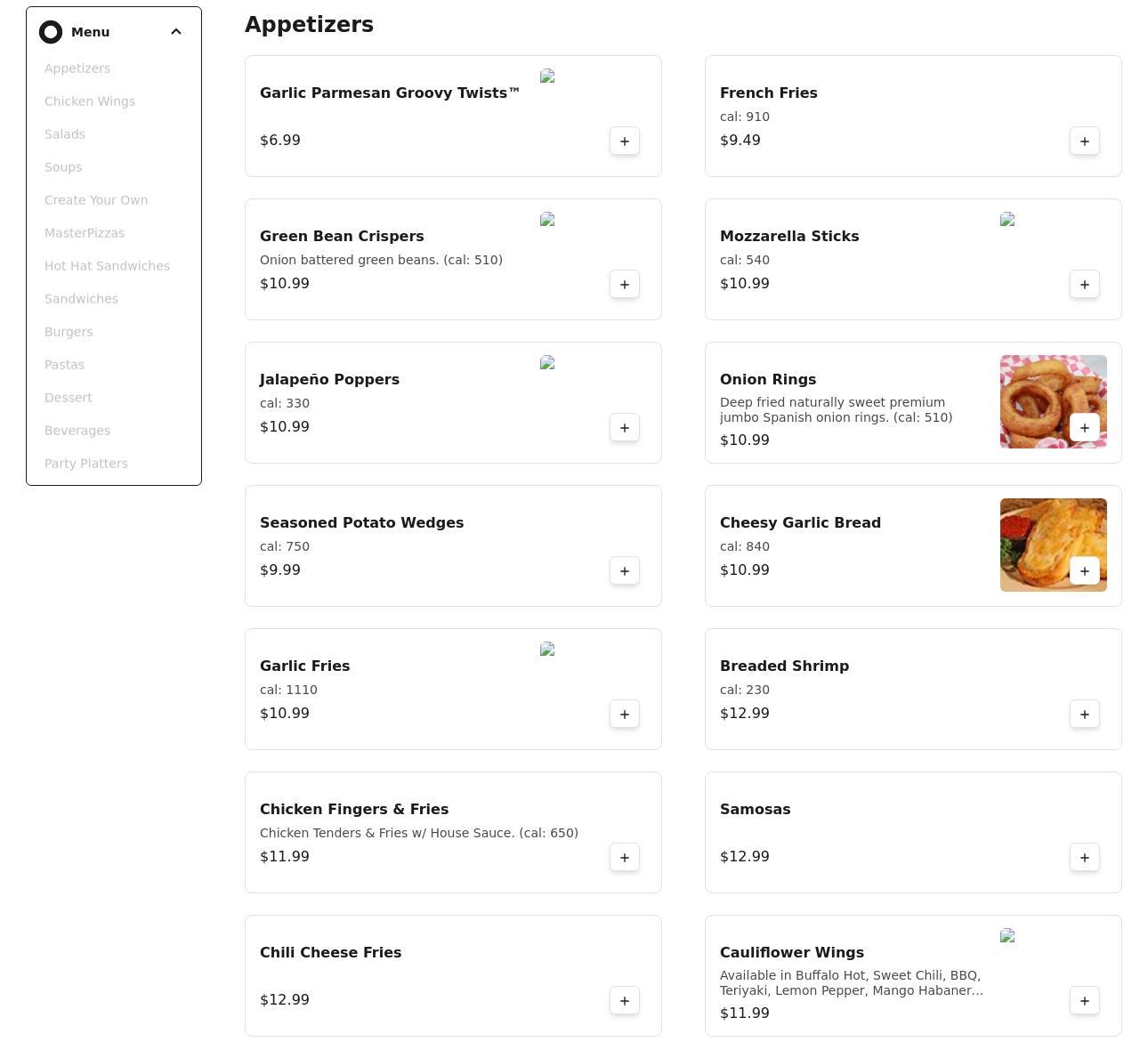Open Hot Hat Sandwiches category
The width and height of the screenshot is (1148, 1050).
pos(107,266)
